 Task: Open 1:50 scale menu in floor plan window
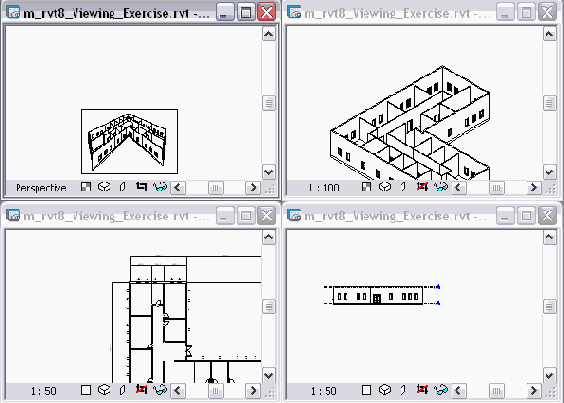[x=44, y=391]
